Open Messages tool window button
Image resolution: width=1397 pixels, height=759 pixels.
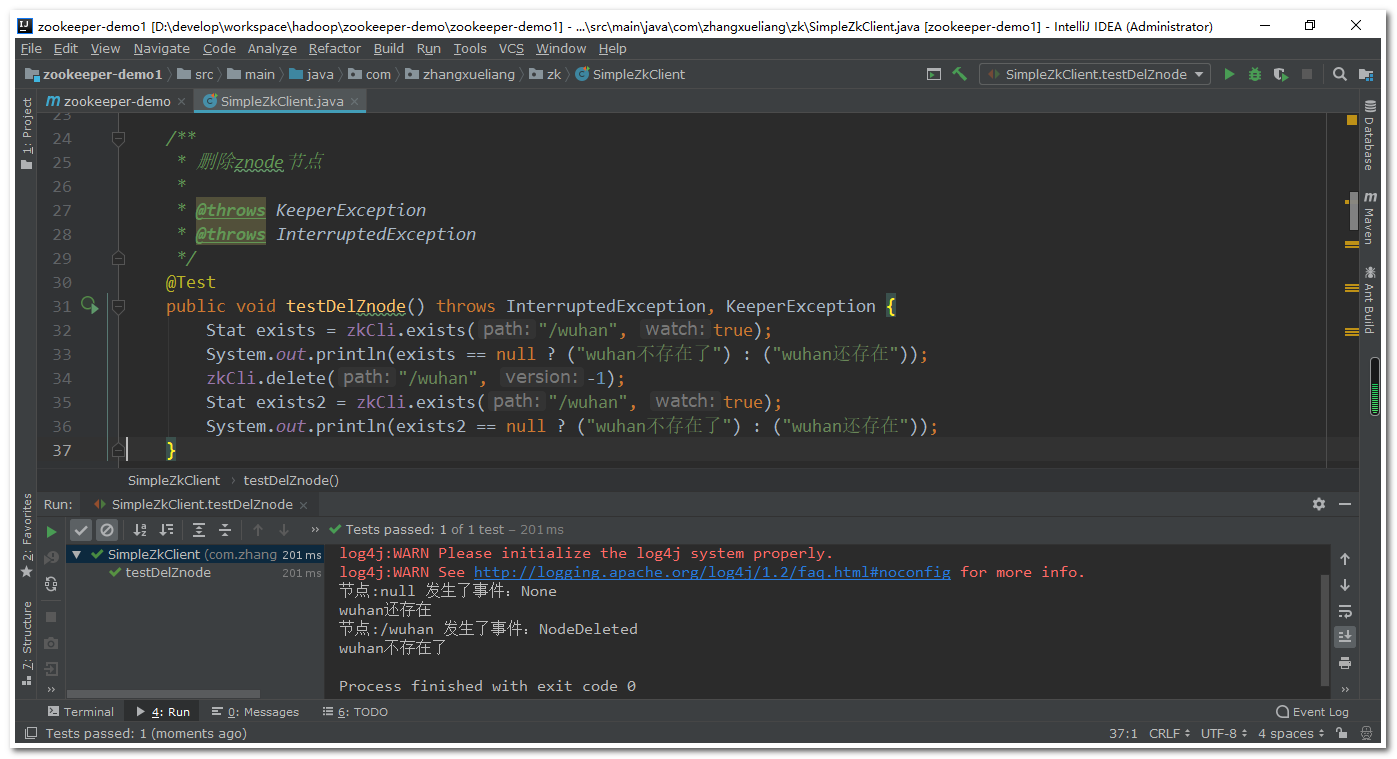(x=256, y=712)
